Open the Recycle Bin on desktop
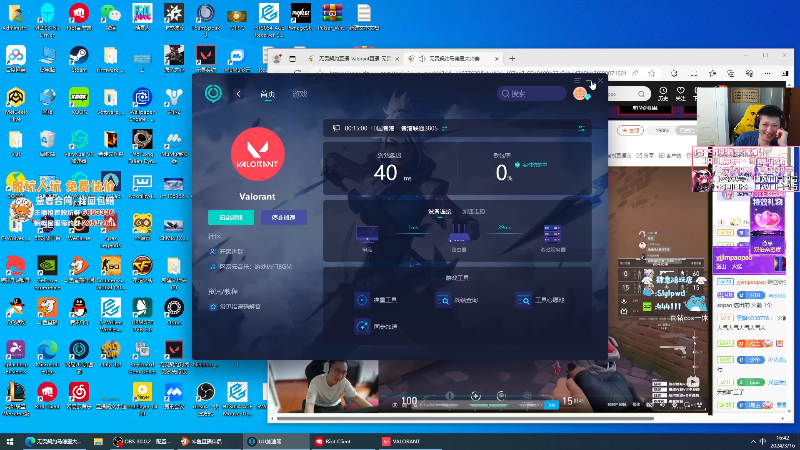 coord(47,143)
